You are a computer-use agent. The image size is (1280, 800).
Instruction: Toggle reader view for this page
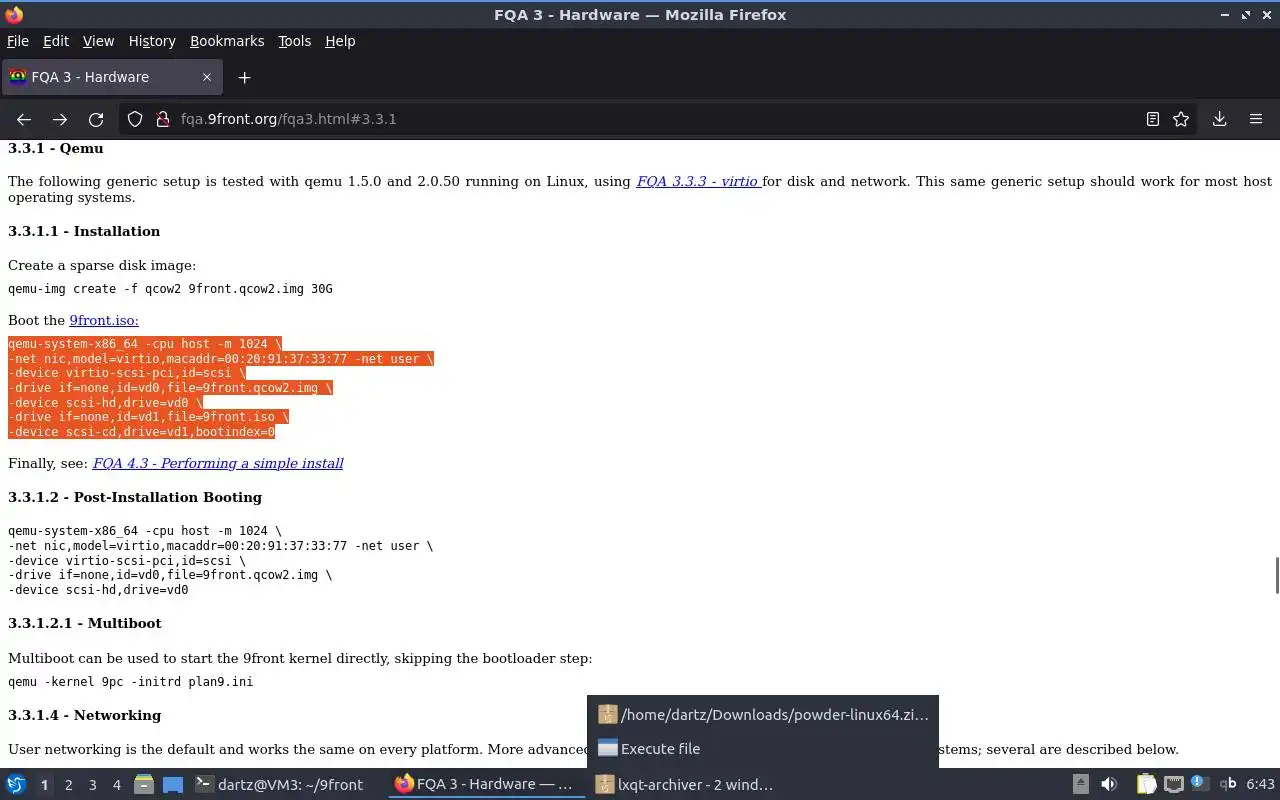[1153, 119]
